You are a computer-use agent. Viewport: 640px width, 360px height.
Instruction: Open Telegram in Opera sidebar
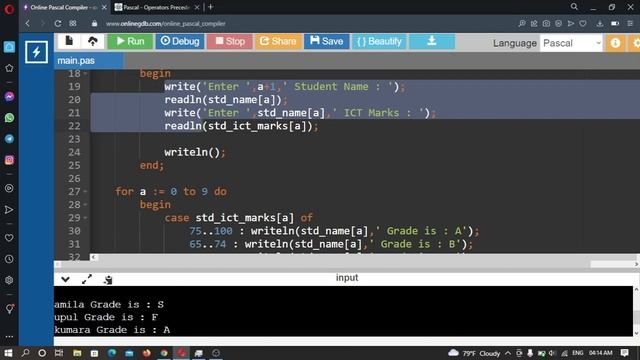point(9,139)
